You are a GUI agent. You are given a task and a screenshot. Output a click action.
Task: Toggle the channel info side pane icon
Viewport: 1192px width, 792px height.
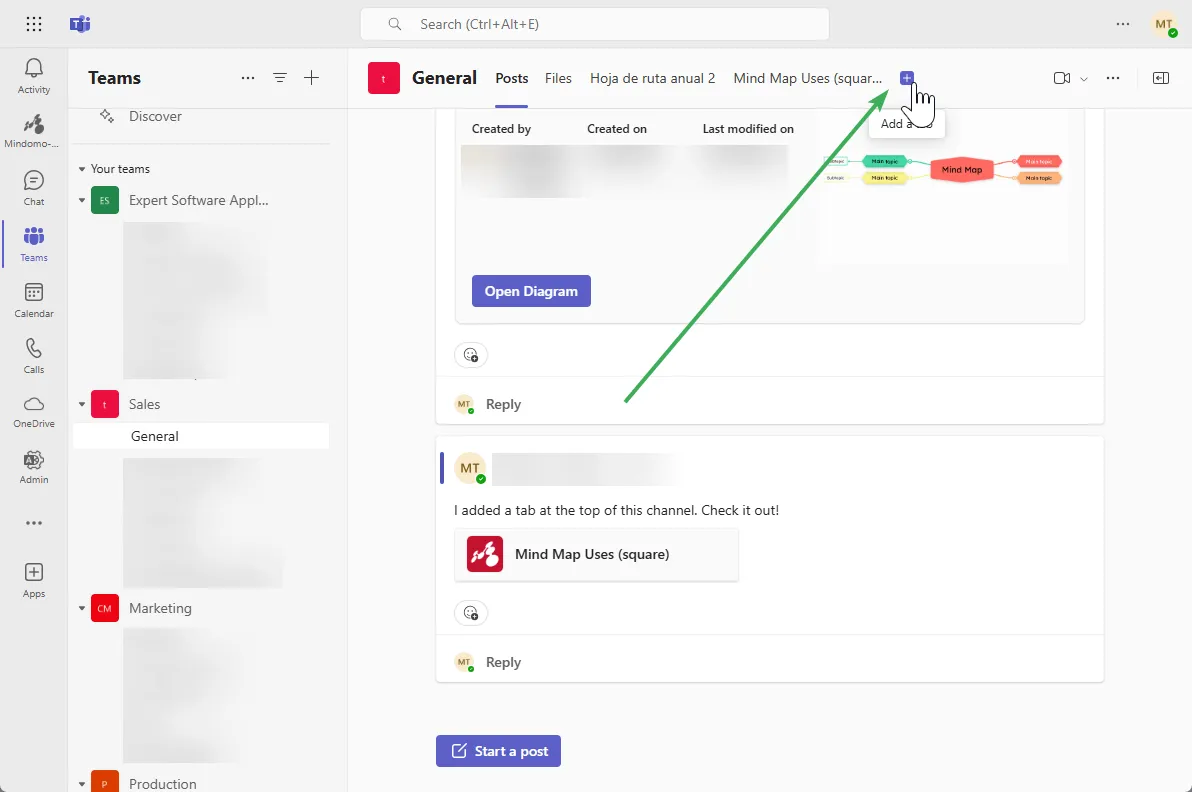[1161, 78]
